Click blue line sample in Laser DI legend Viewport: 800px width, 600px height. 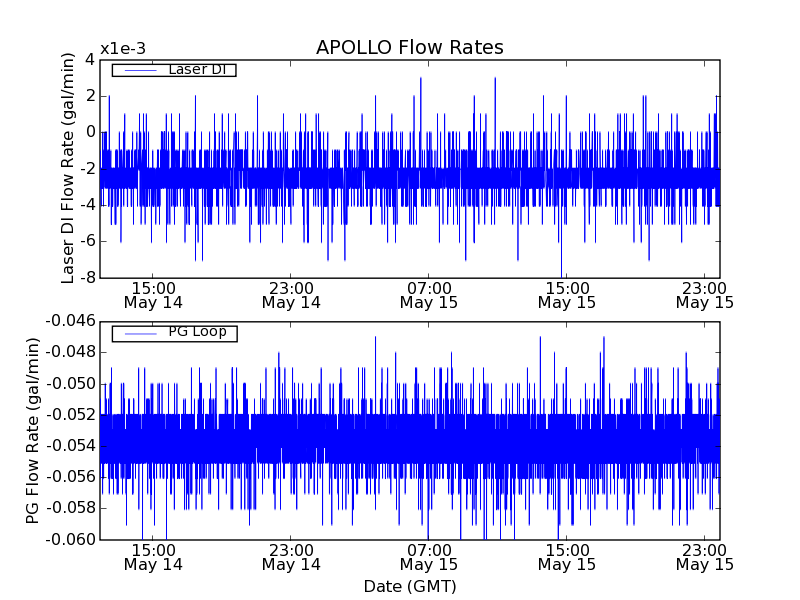(138, 70)
